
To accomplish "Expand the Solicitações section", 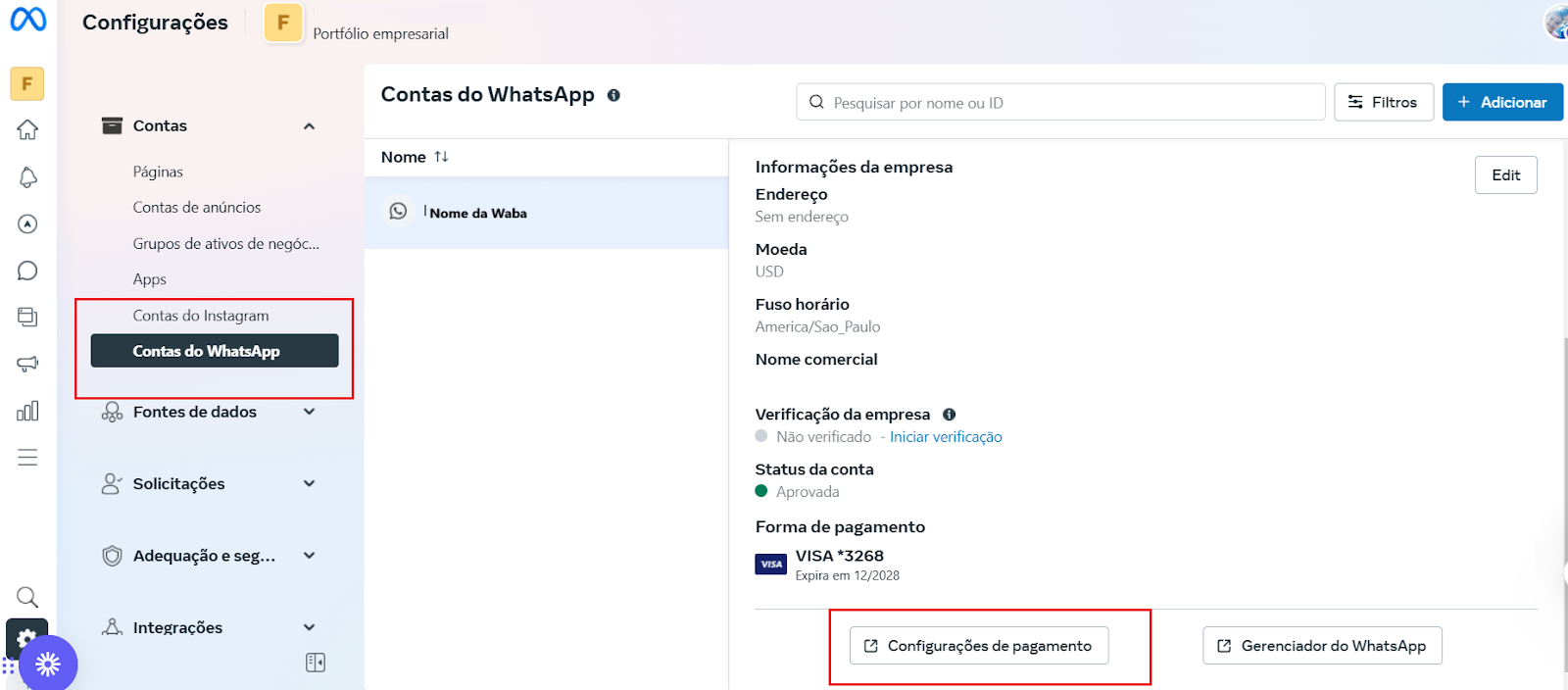I will point(309,483).
